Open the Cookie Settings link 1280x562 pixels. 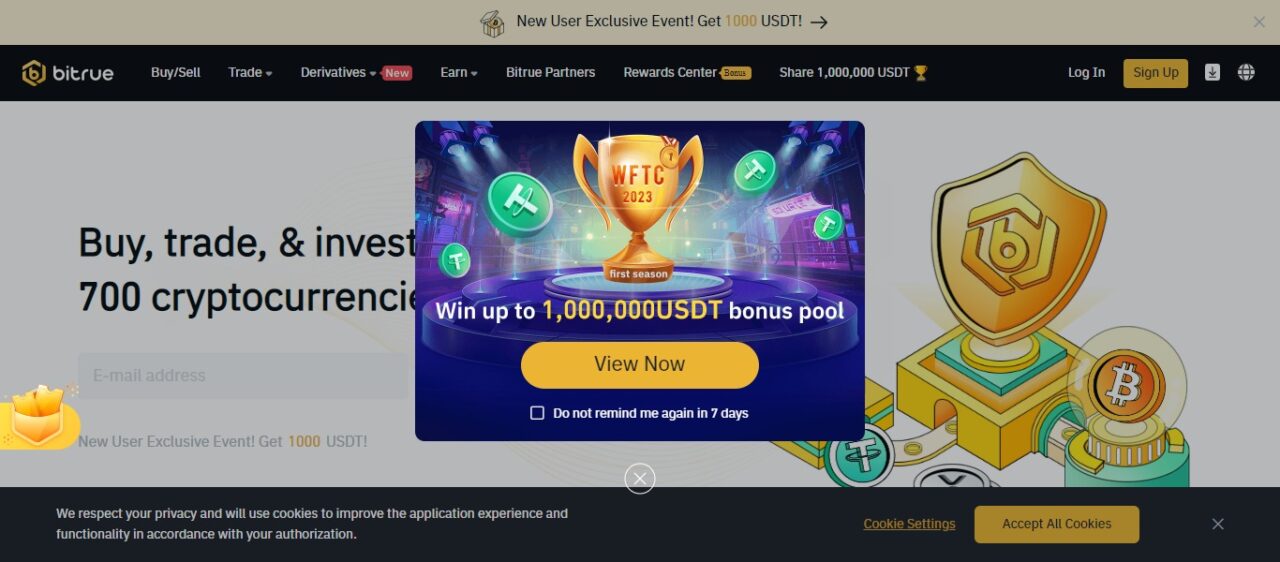pyautogui.click(x=909, y=524)
